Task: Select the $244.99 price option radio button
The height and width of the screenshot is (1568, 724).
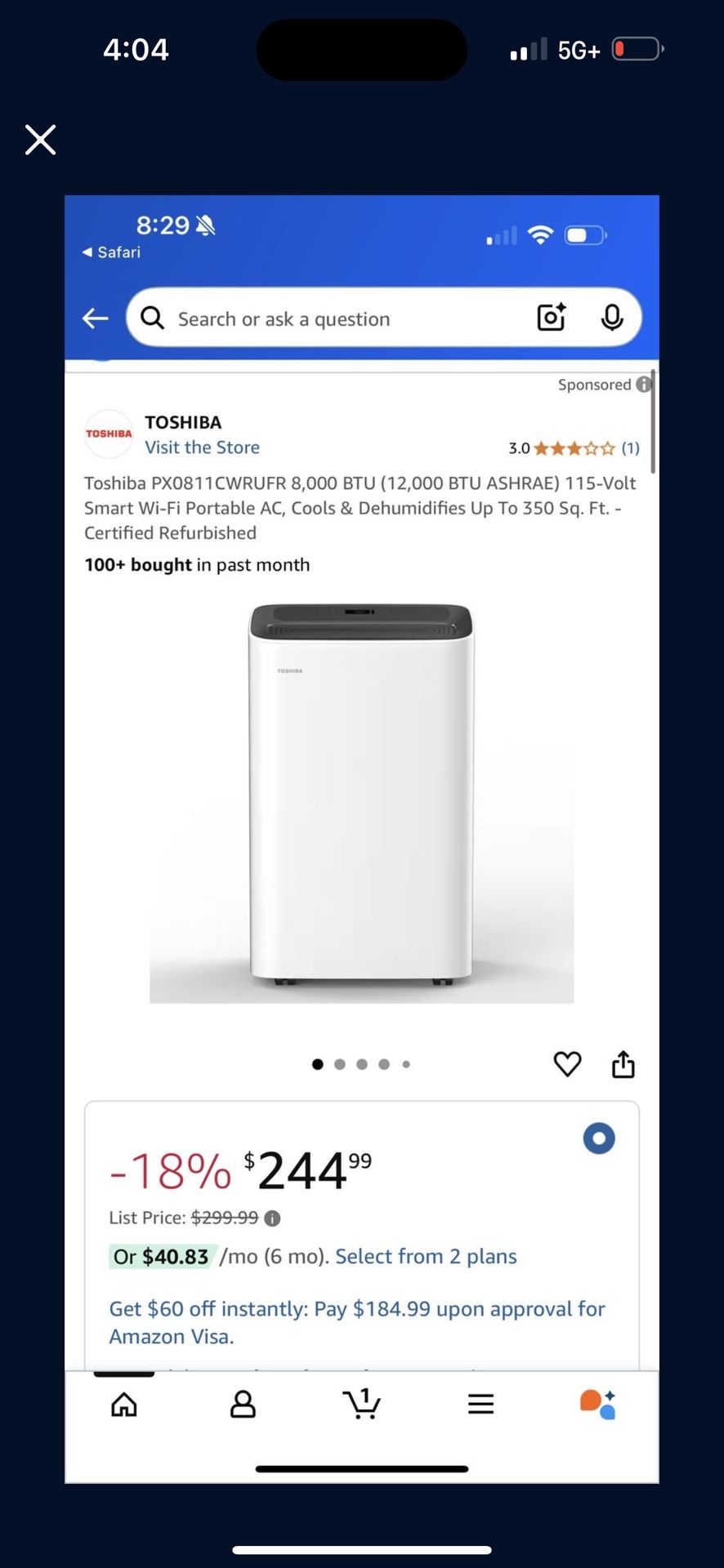Action: click(x=599, y=1138)
